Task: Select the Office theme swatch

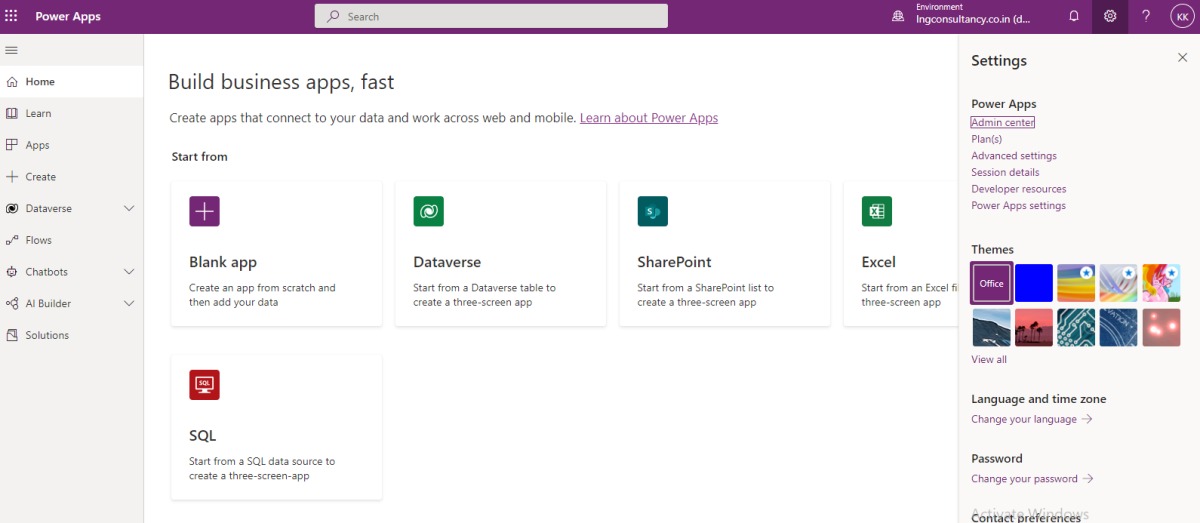Action: click(x=992, y=283)
